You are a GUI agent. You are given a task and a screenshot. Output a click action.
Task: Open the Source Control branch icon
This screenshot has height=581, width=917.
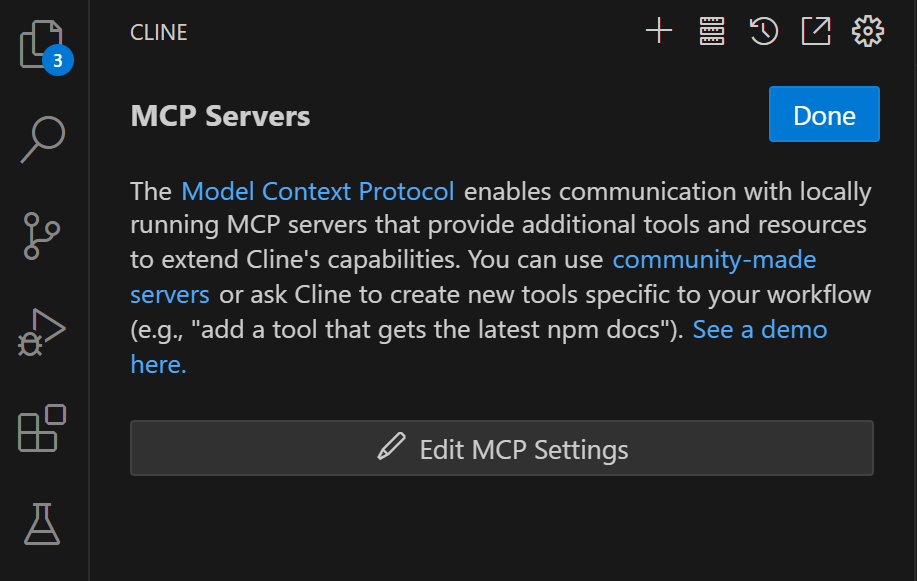42,236
